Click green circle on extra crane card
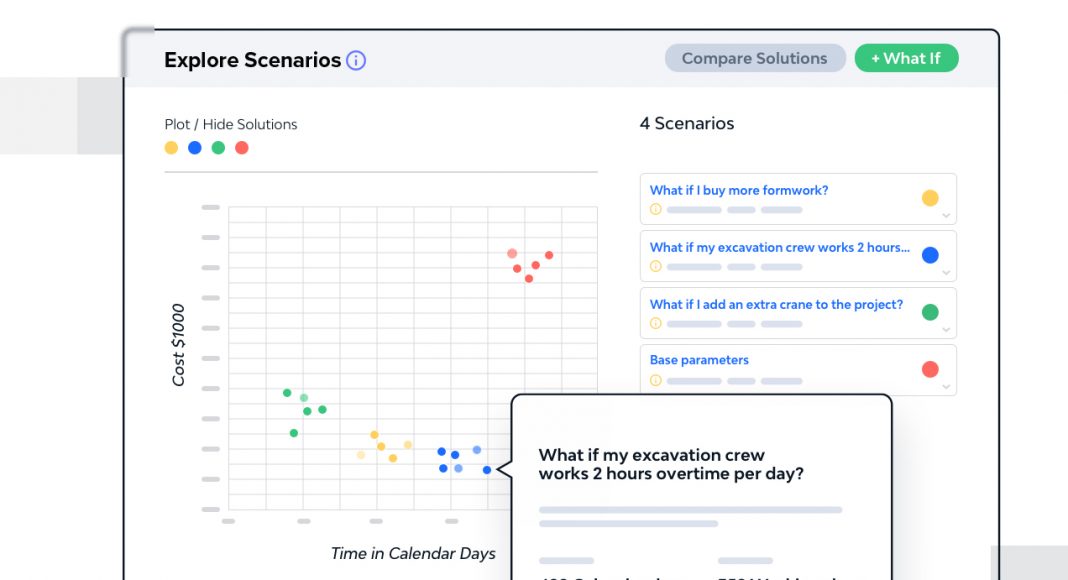The width and height of the screenshot is (1068, 580). coord(930,312)
